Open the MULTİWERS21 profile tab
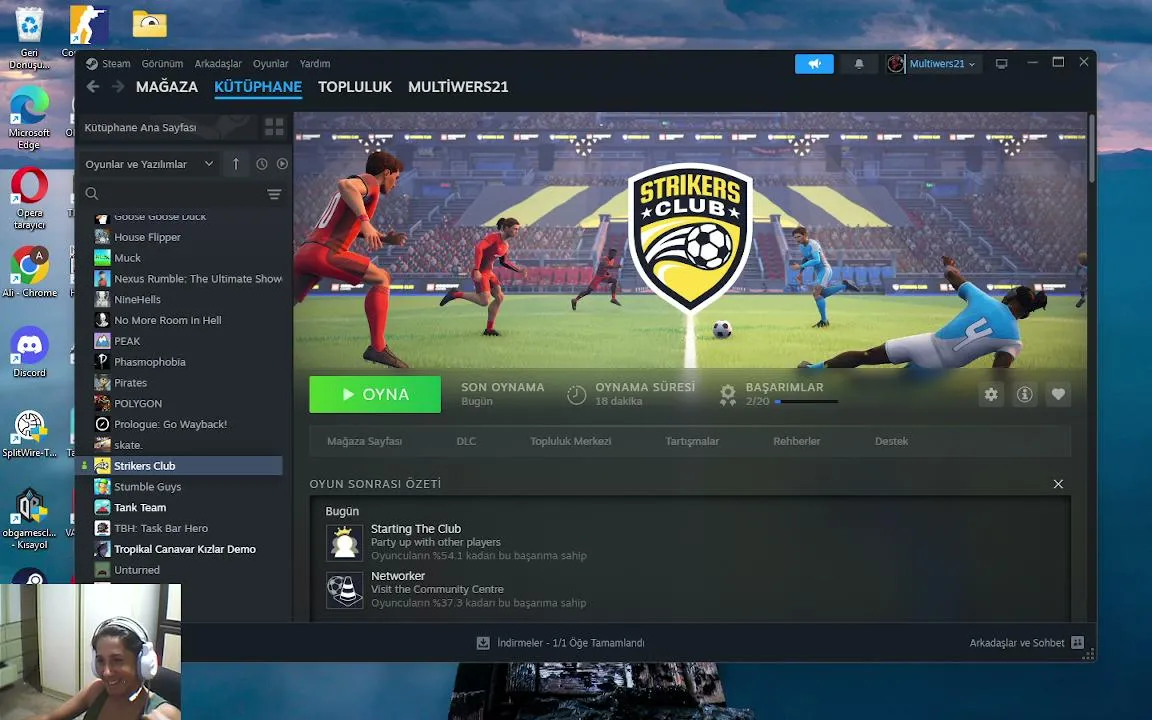Image resolution: width=1152 pixels, height=720 pixels. tap(458, 87)
